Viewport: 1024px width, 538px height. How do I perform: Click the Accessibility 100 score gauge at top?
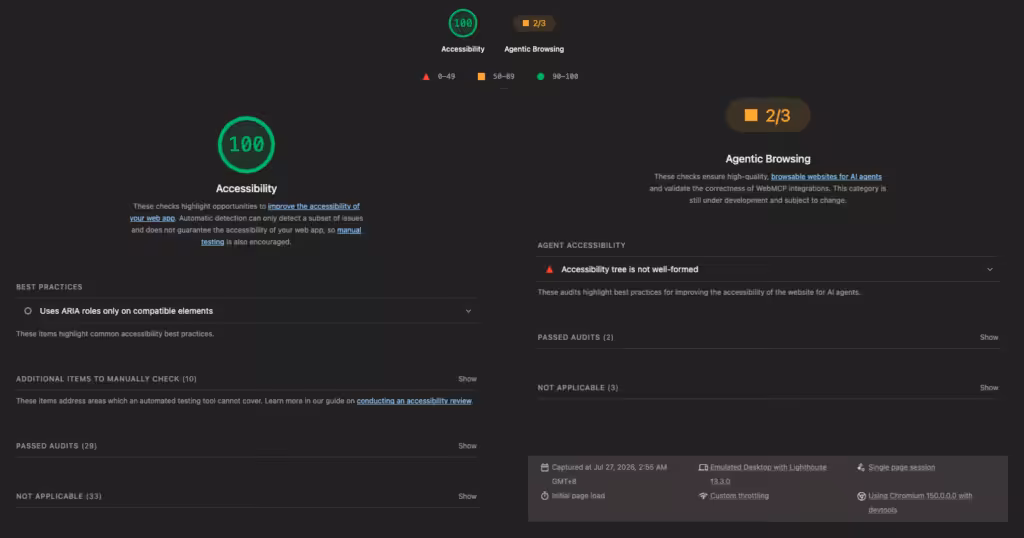(x=462, y=24)
